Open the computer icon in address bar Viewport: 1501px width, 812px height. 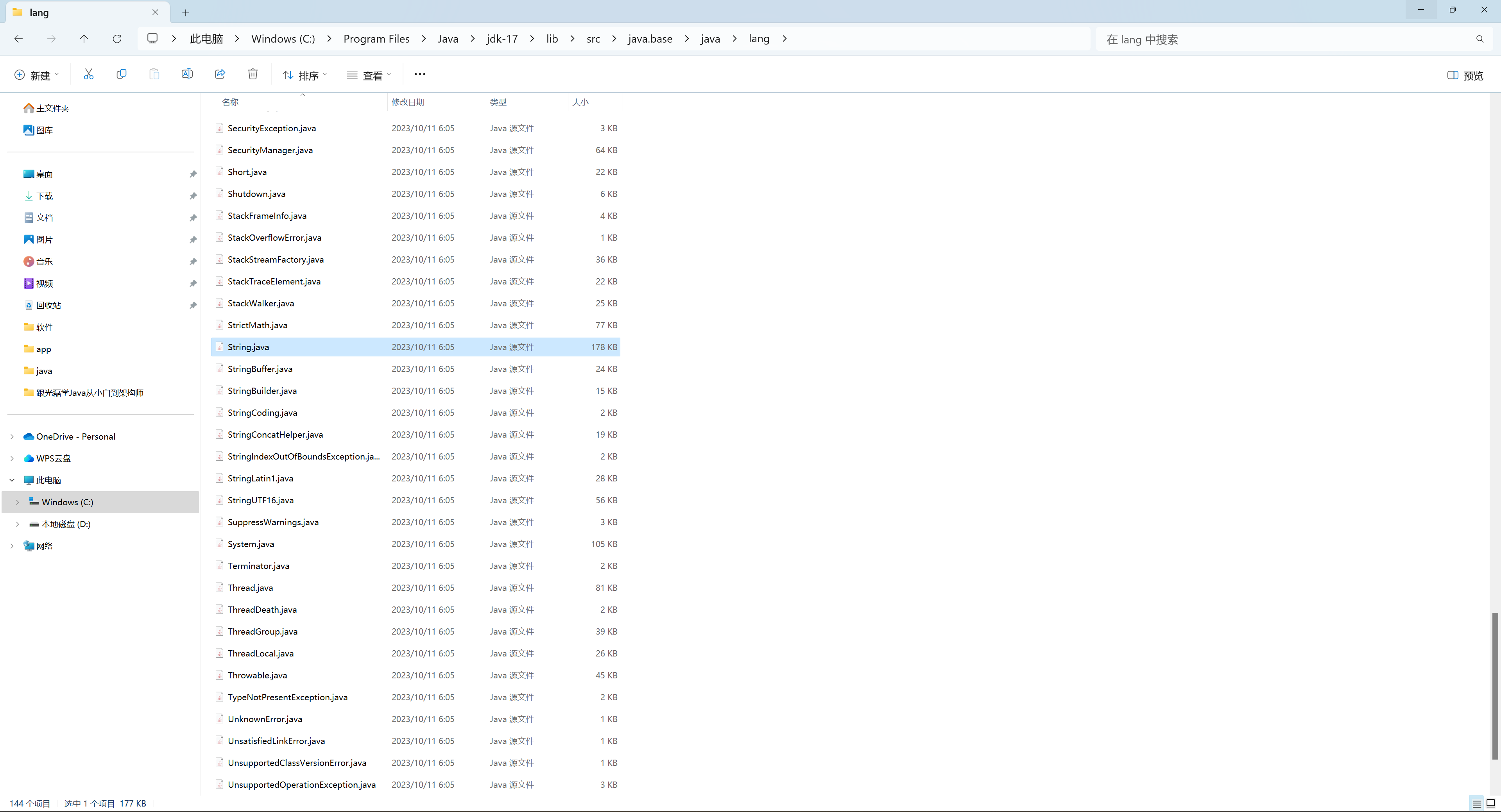click(153, 38)
